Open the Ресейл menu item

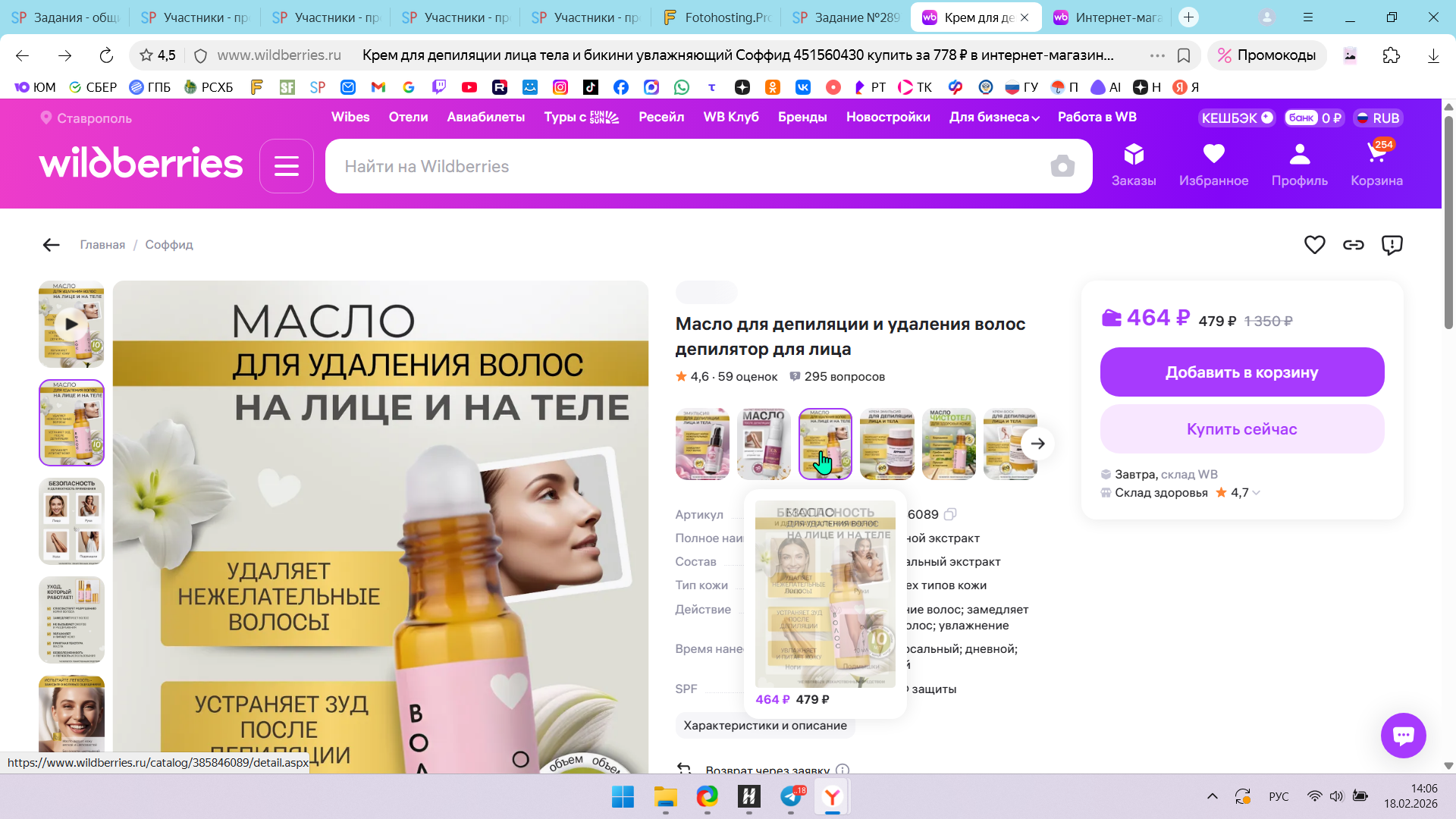point(661,117)
